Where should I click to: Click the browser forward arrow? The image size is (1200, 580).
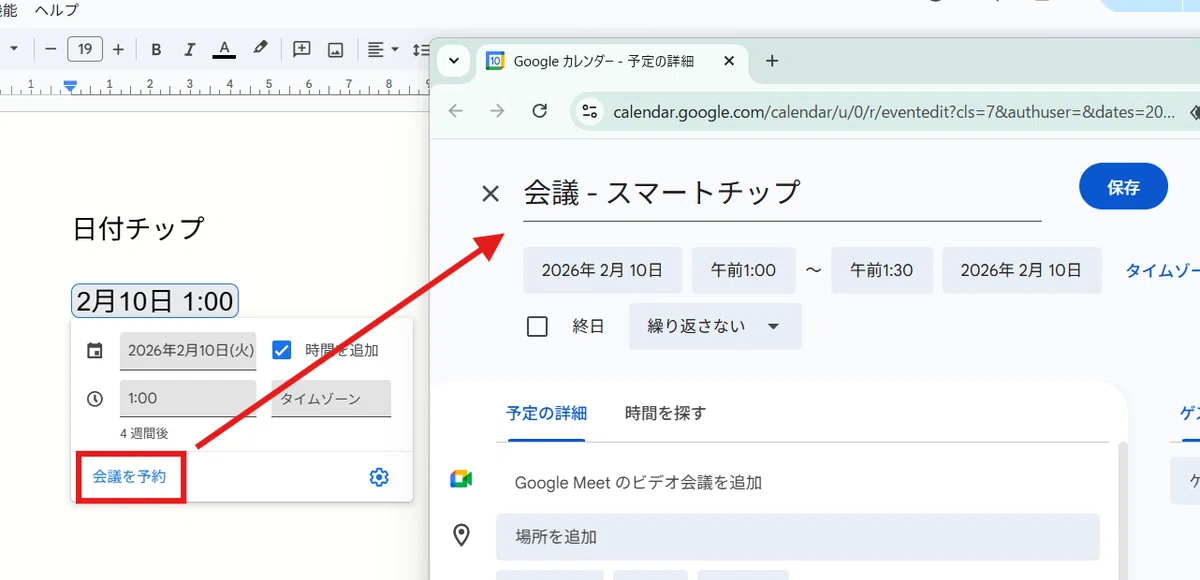(497, 111)
